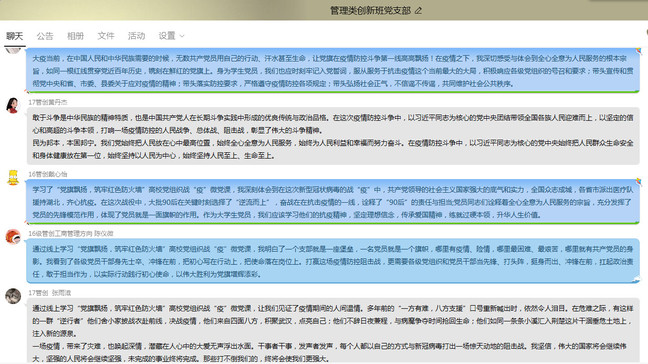Click the gray avatar next to 17管创 张雨
This screenshot has width=648, height=364.
pyautogui.click(x=13, y=296)
